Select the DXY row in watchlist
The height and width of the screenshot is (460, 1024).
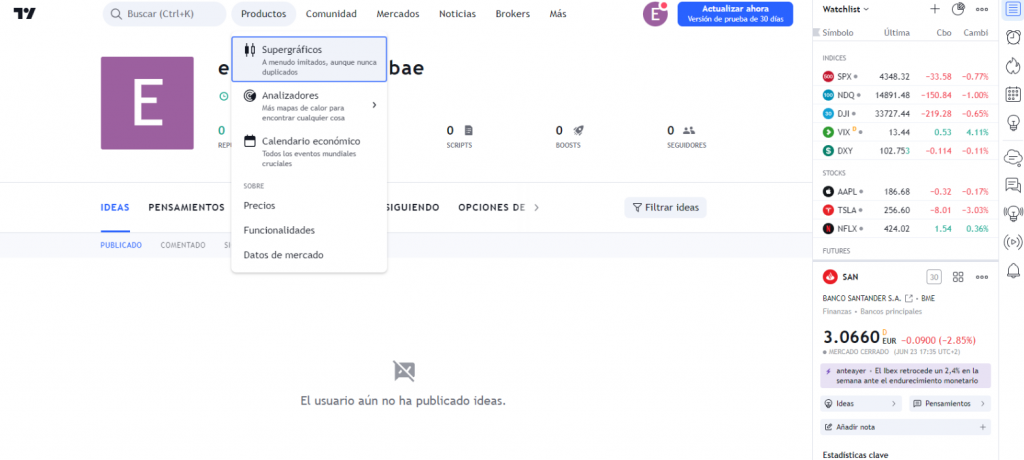point(905,150)
